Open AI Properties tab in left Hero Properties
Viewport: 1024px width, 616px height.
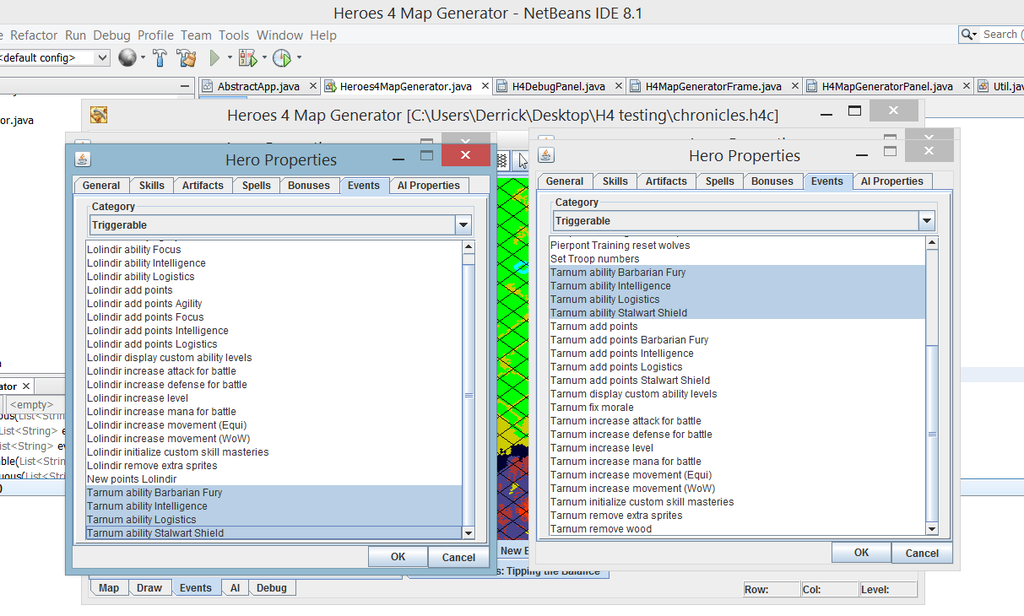point(428,186)
